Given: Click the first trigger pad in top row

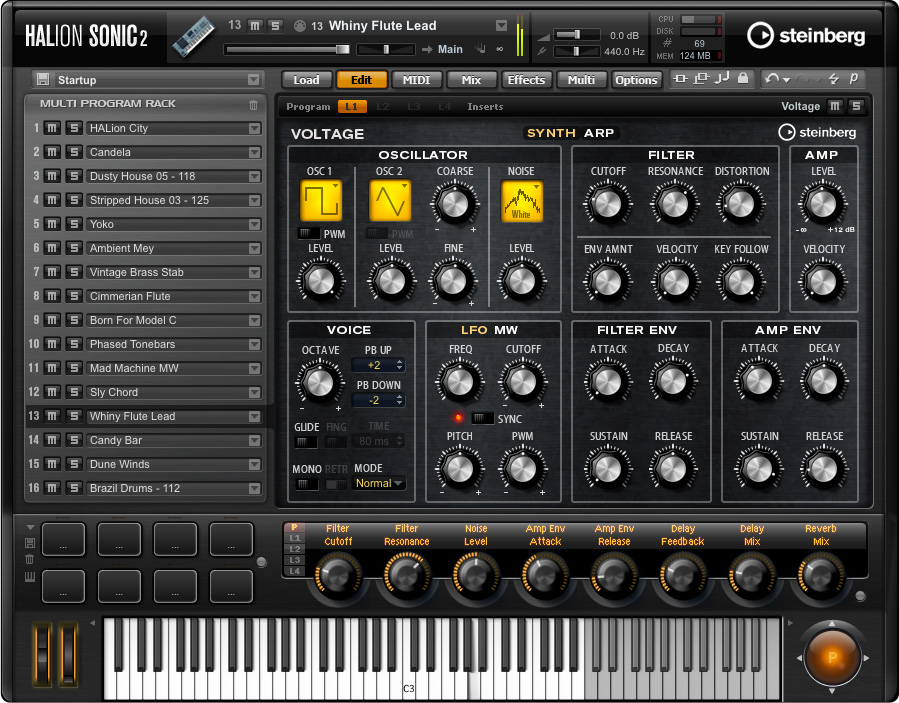Looking at the screenshot, I should (x=63, y=540).
